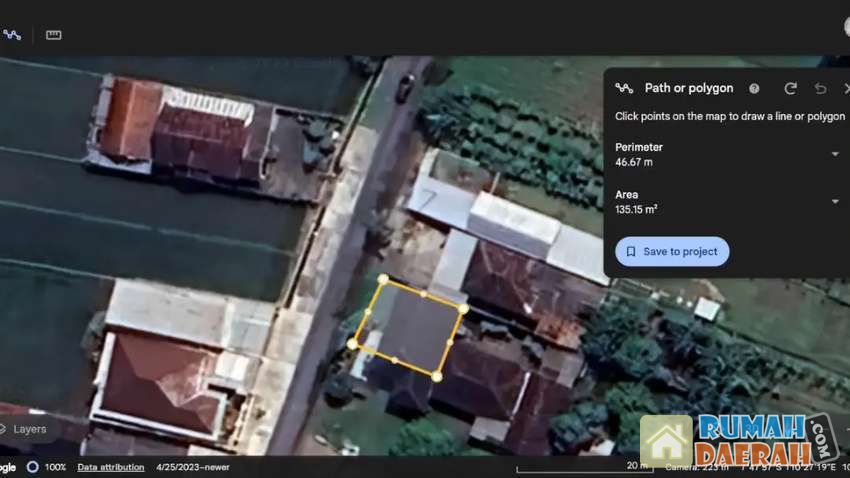Click the 4/25/2023 imagery date label
Screen dimensions: 850x478
(x=193, y=467)
